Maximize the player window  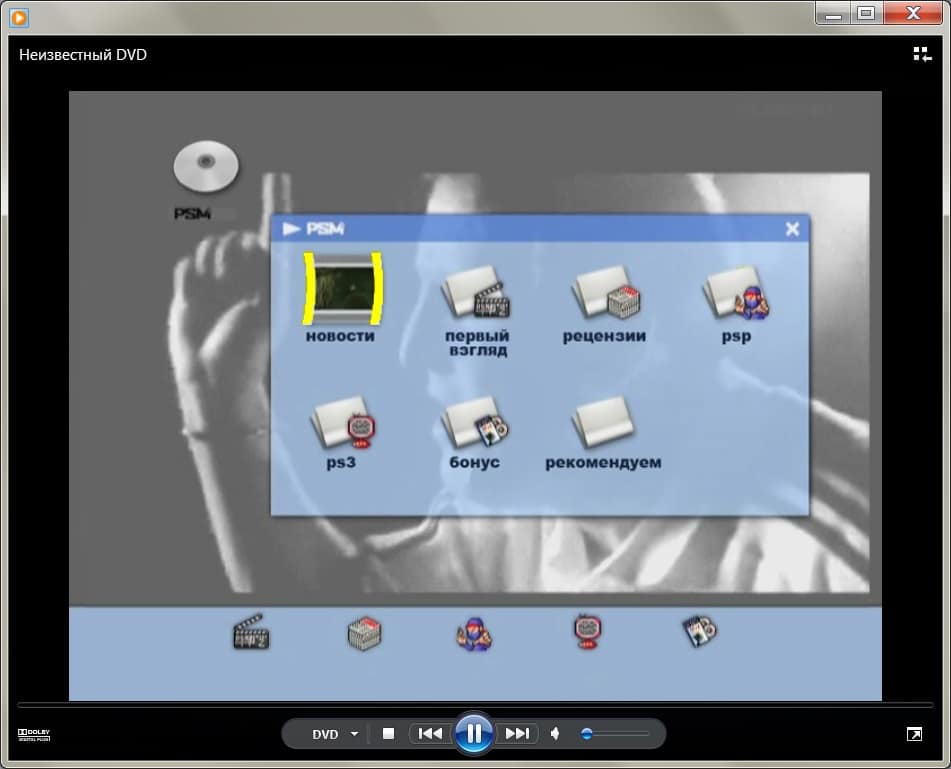[x=866, y=12]
